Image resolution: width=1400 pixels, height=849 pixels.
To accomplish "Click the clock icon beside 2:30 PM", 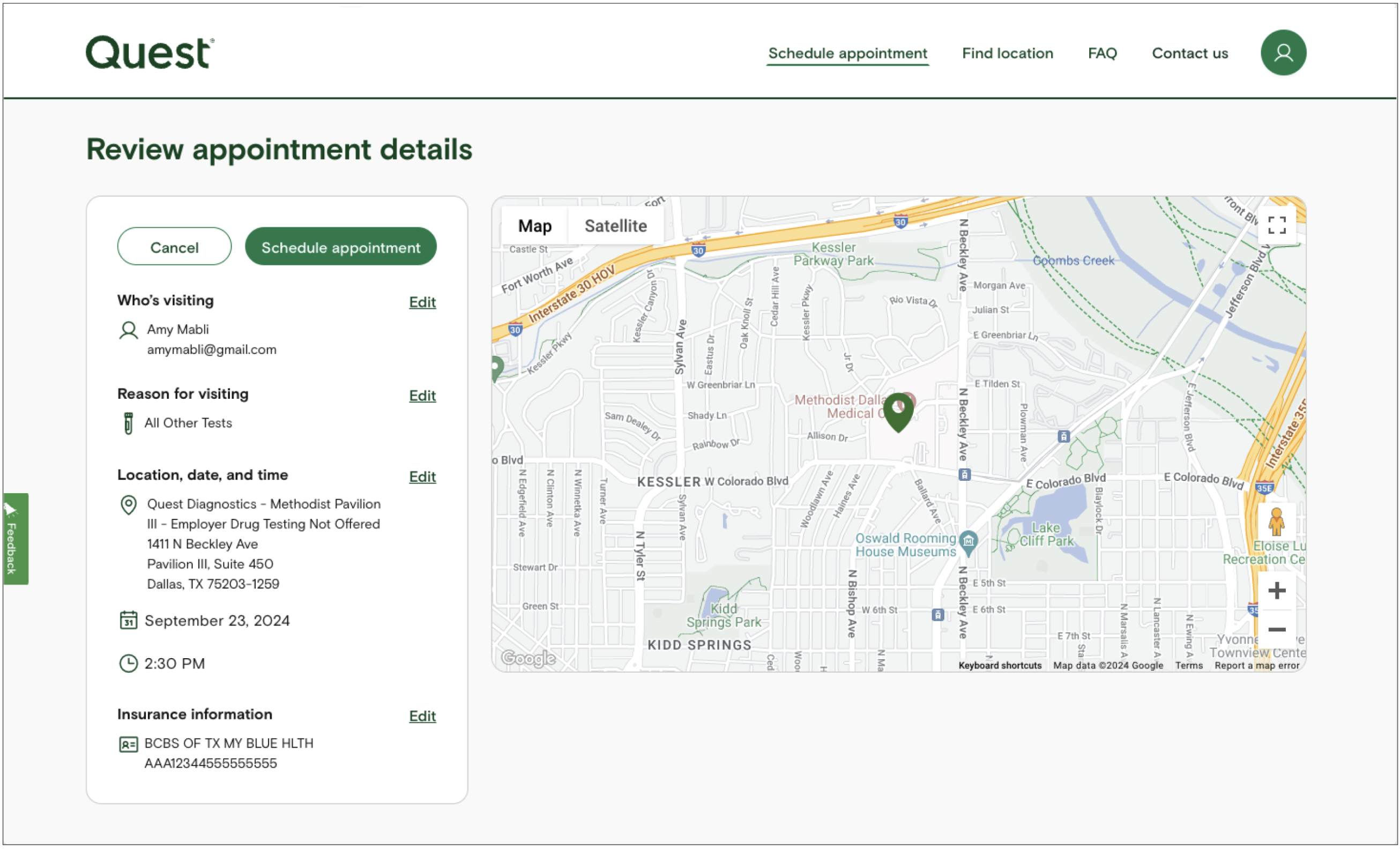I will [129, 663].
